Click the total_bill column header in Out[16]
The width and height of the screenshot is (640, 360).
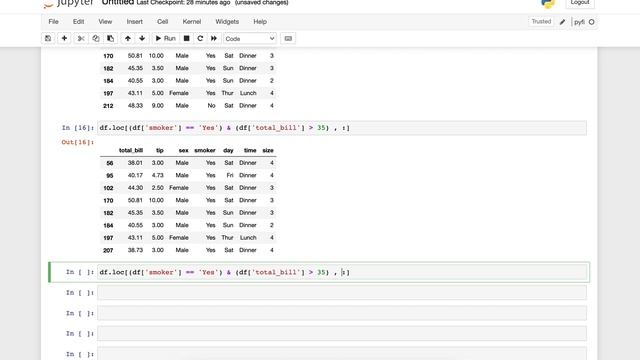[x=131, y=150]
